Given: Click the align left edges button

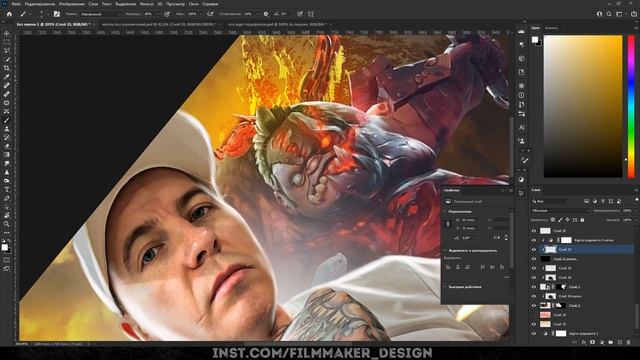Looking at the screenshot, I should (448, 267).
